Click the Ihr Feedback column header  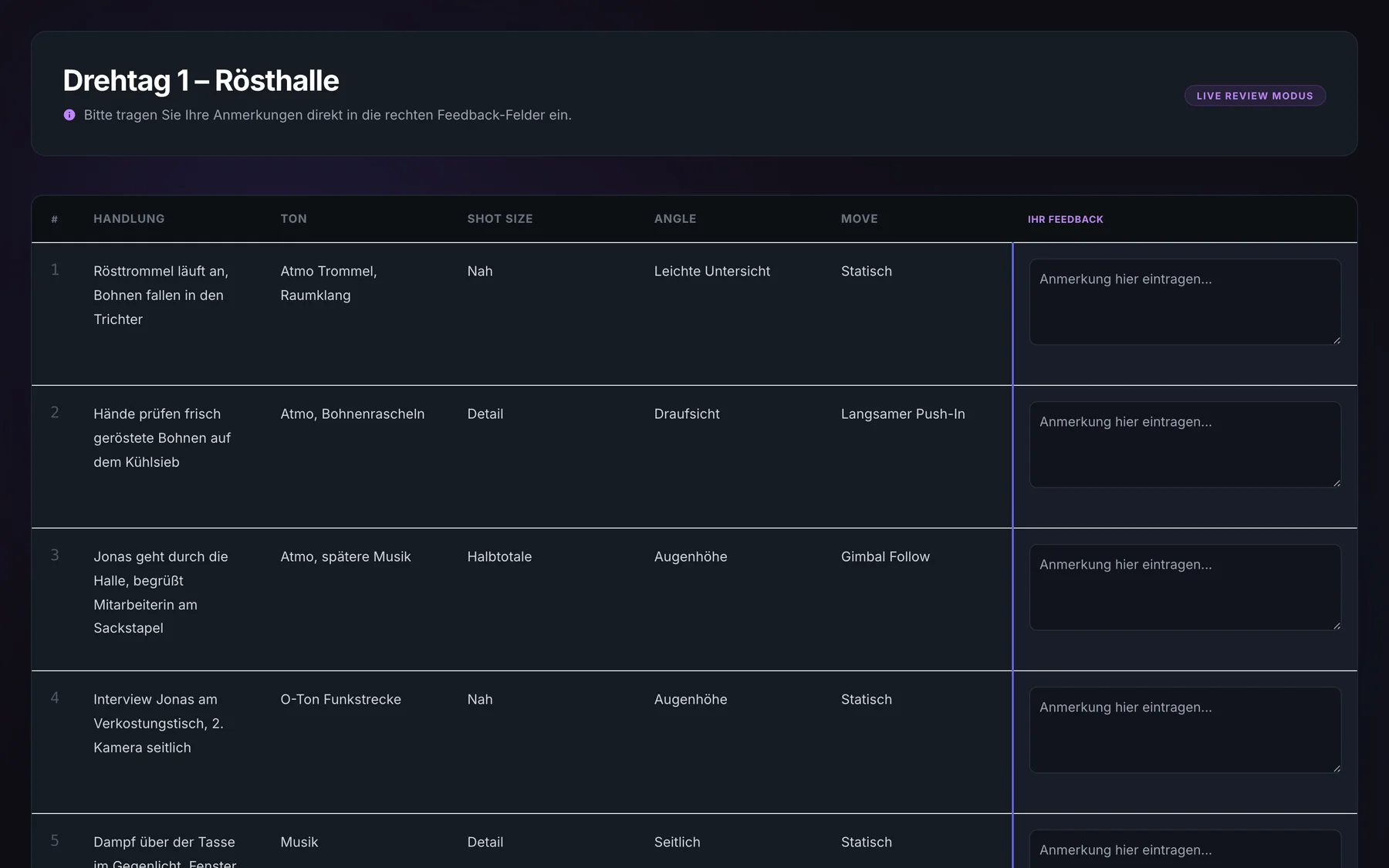tap(1066, 220)
